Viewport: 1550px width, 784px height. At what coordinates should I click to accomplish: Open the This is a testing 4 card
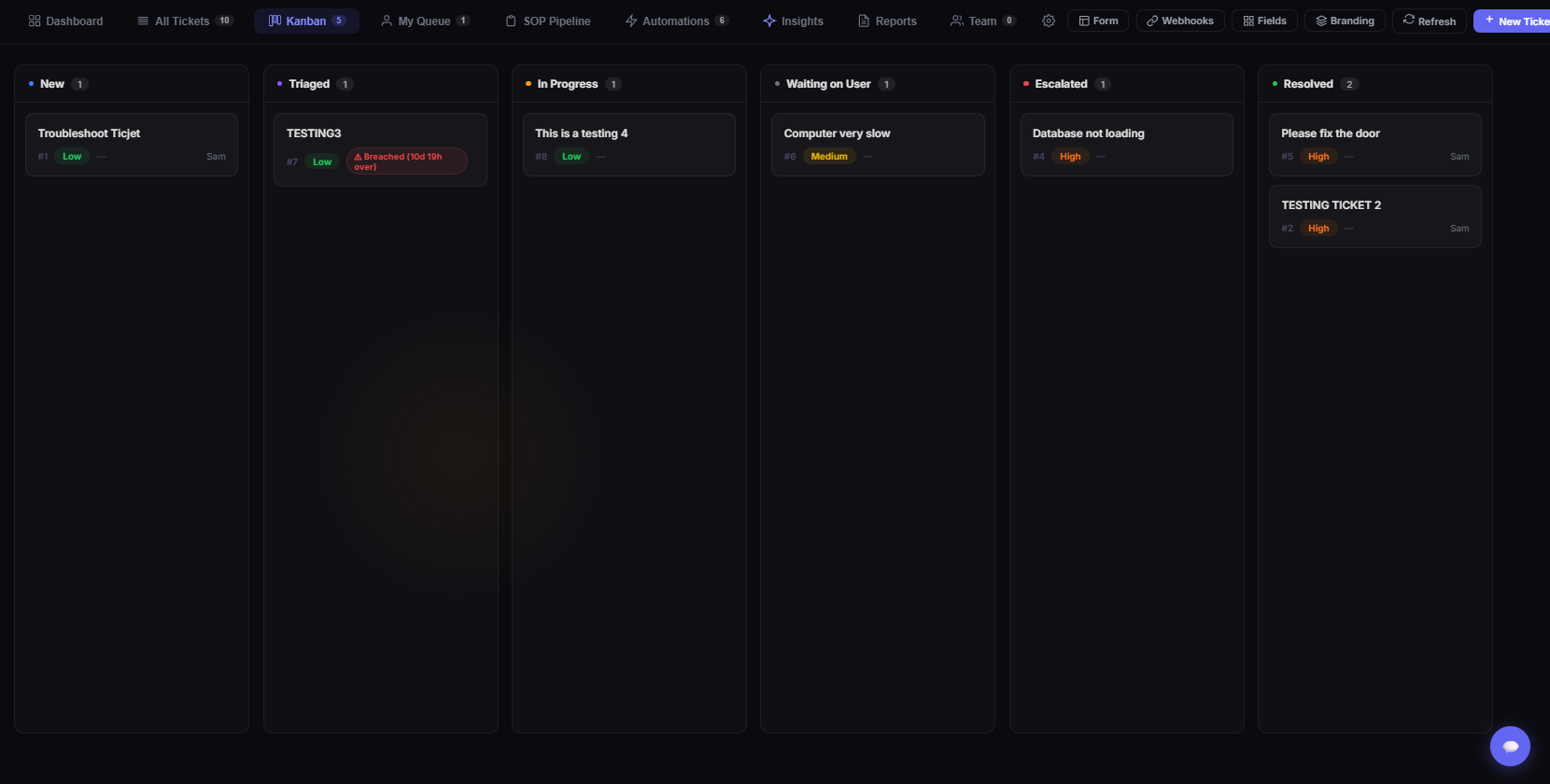(629, 144)
